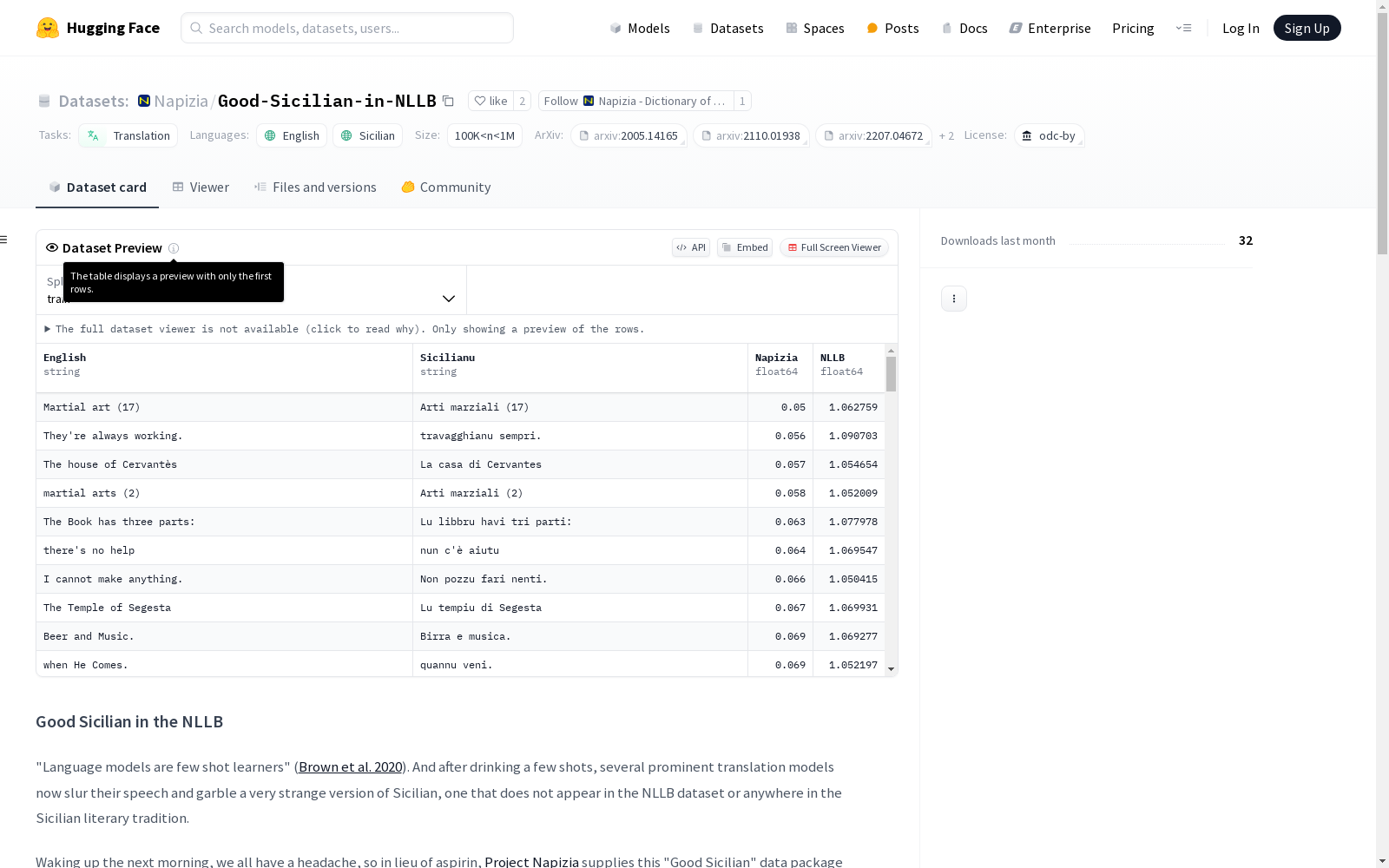The height and width of the screenshot is (868, 1389).
Task: Select the cell 'Beer and Music.'
Action: point(224,636)
